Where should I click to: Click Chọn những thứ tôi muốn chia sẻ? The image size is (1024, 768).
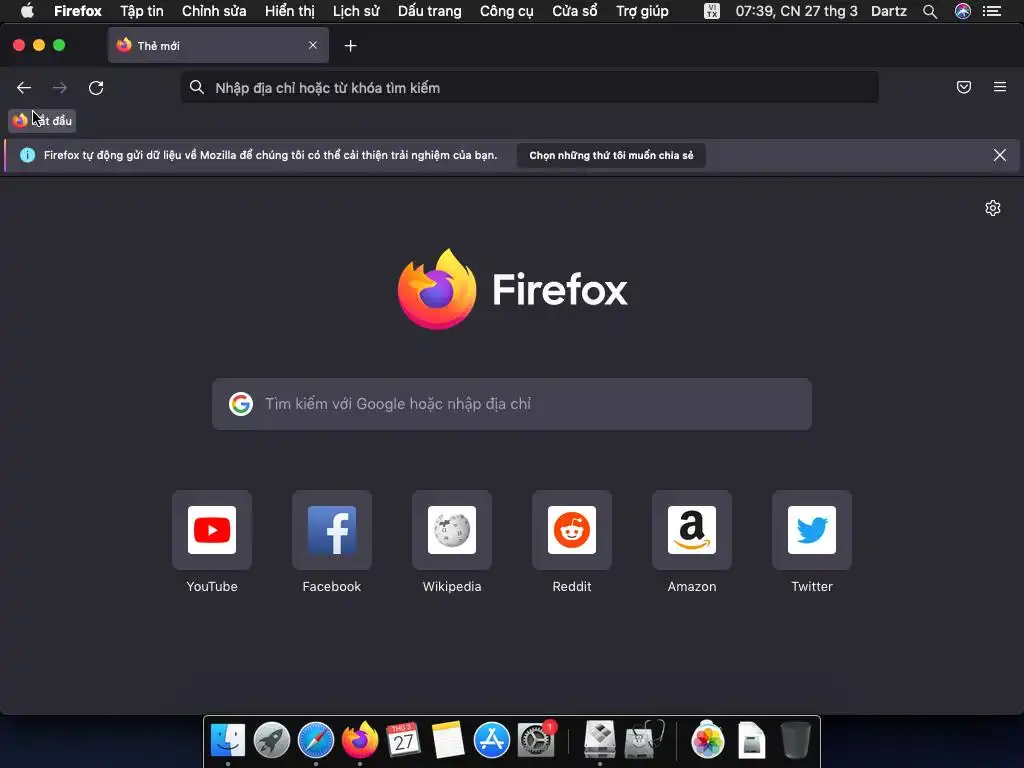611,155
